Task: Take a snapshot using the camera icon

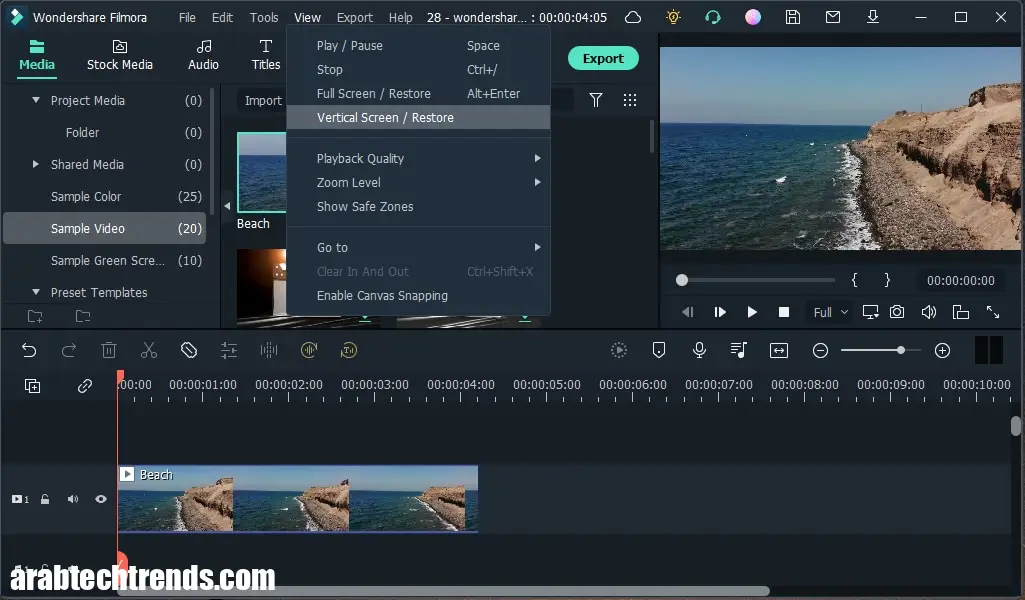Action: 896,311
